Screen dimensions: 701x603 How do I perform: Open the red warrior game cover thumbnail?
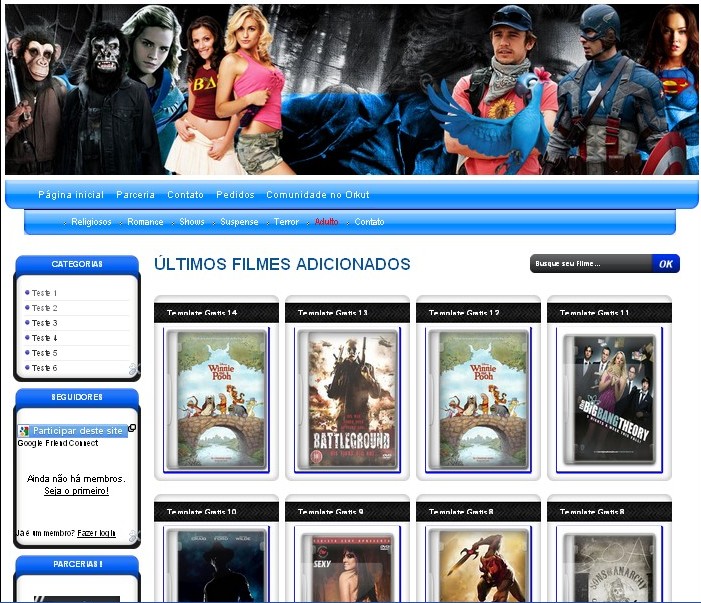478,565
